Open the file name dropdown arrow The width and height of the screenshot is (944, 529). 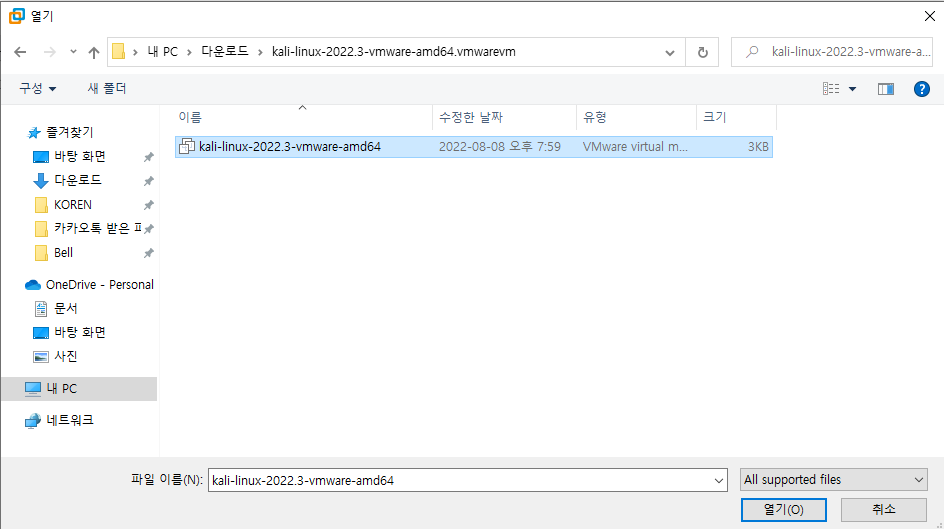718,480
